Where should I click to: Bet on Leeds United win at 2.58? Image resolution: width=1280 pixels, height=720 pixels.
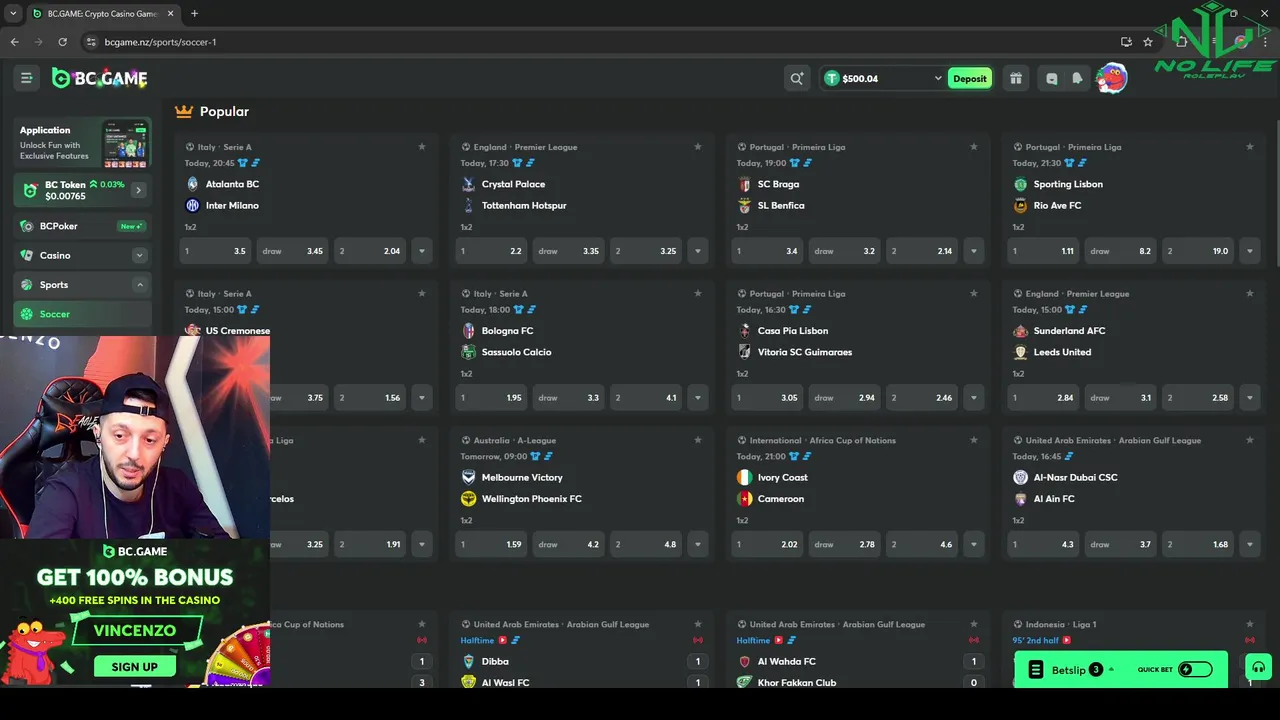[x=1198, y=398]
